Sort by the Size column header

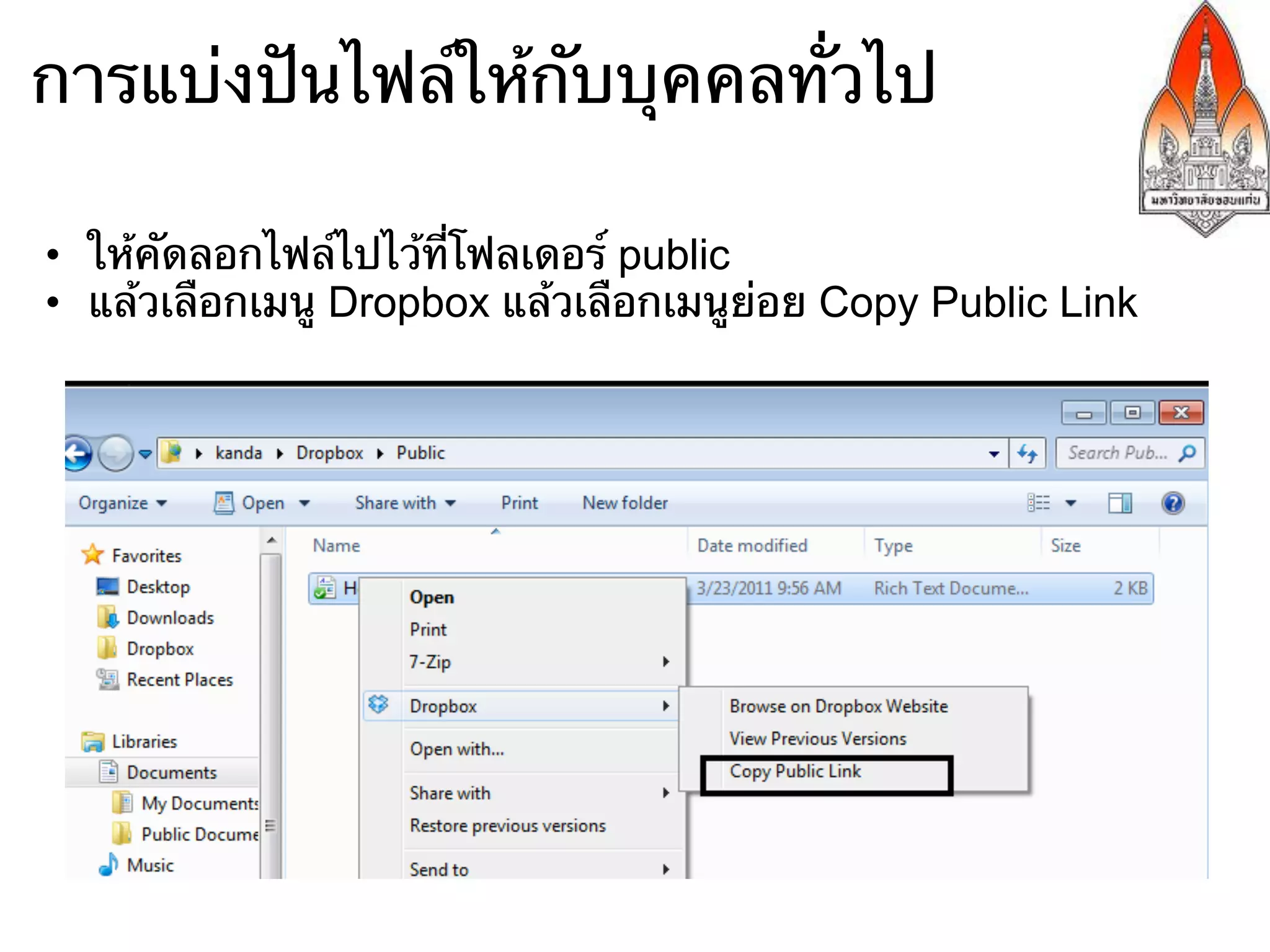pyautogui.click(x=1065, y=545)
